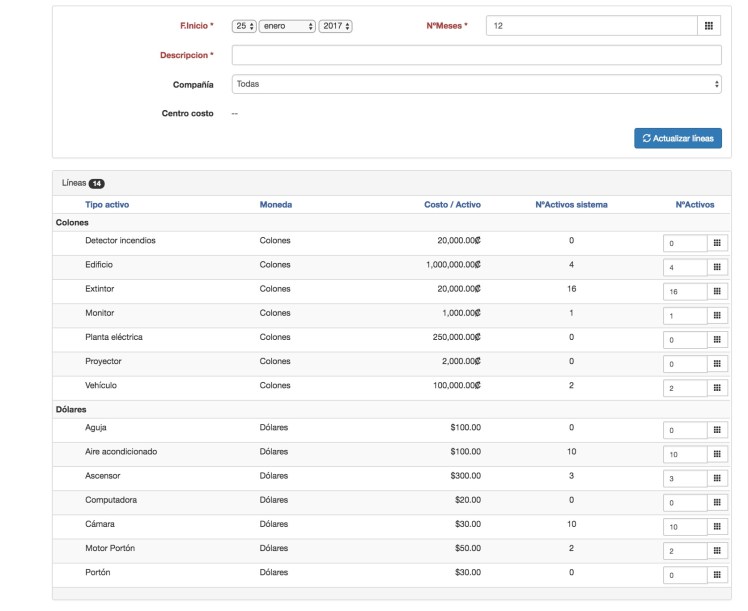Click keypad icon in Detector incendios row
748x611 pixels.
718,243
